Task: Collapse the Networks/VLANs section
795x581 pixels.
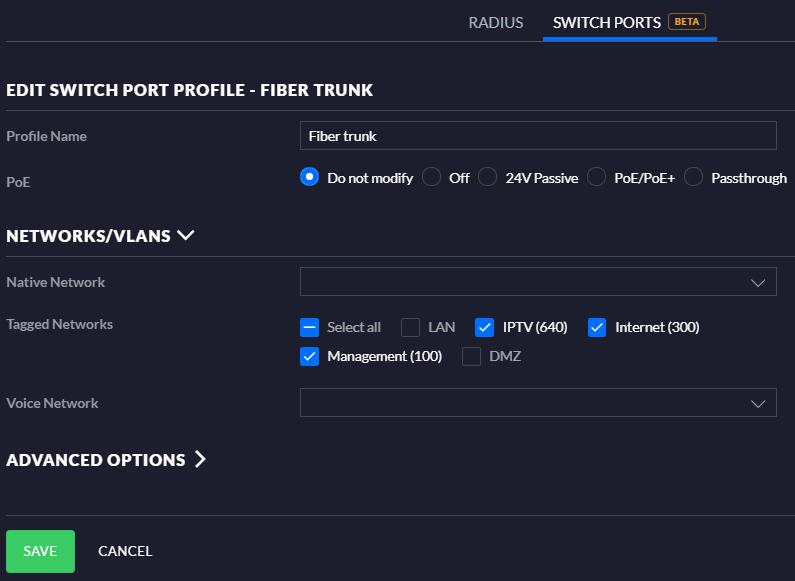Action: click(x=185, y=236)
